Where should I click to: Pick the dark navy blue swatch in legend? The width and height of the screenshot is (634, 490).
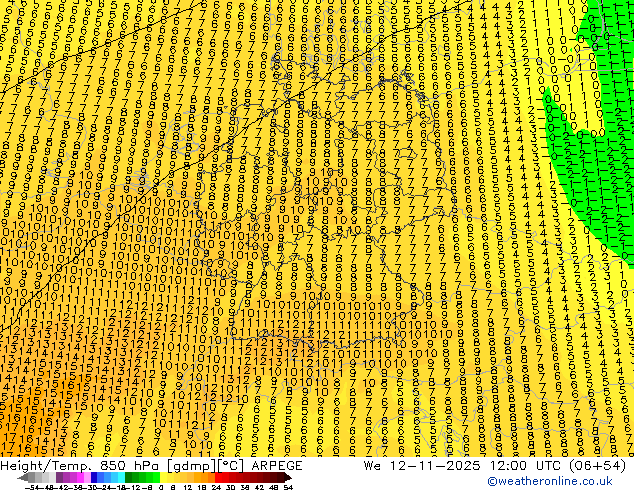(94, 478)
